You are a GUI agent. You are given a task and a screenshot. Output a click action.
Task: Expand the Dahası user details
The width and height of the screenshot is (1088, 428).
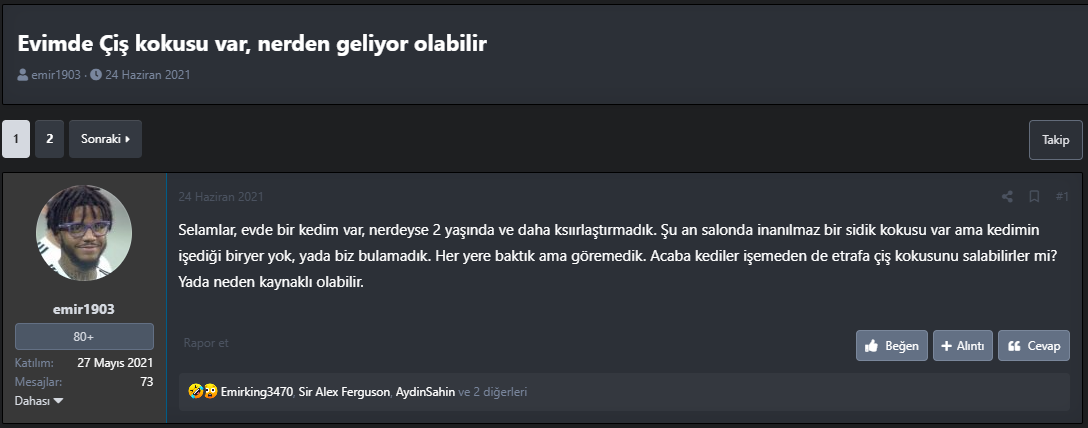[x=39, y=400]
